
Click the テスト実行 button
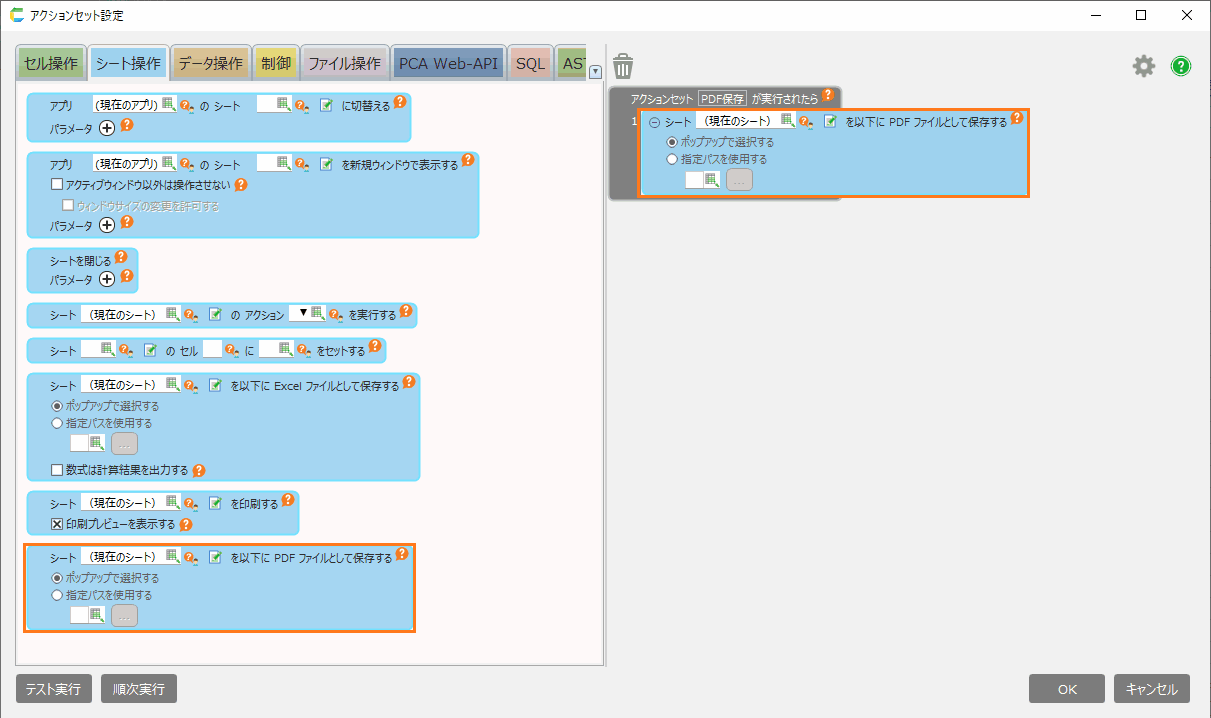point(54,689)
